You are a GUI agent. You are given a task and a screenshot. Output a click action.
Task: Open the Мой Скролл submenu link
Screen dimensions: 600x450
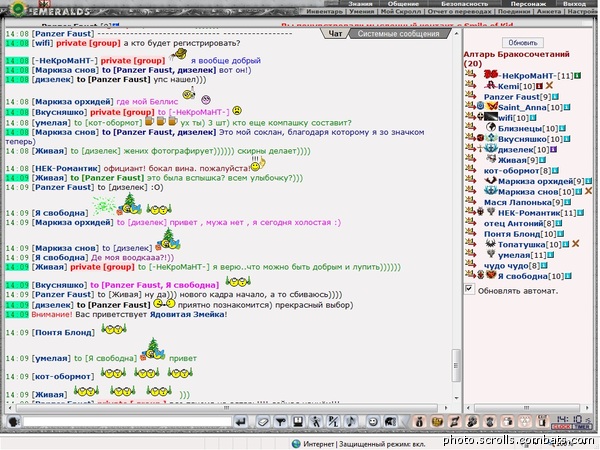click(401, 12)
